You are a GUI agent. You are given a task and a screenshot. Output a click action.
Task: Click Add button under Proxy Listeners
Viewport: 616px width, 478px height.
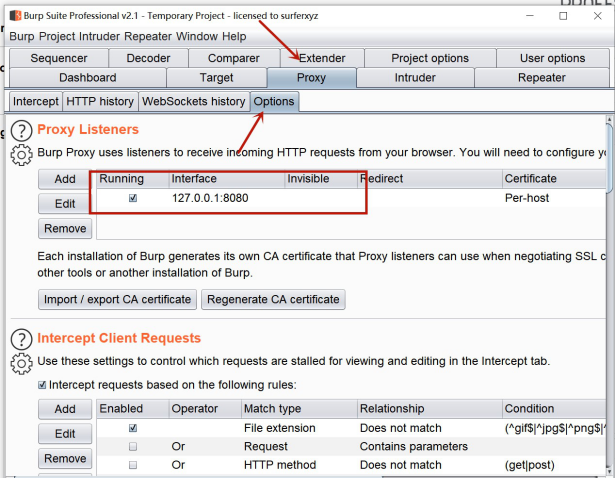65,179
